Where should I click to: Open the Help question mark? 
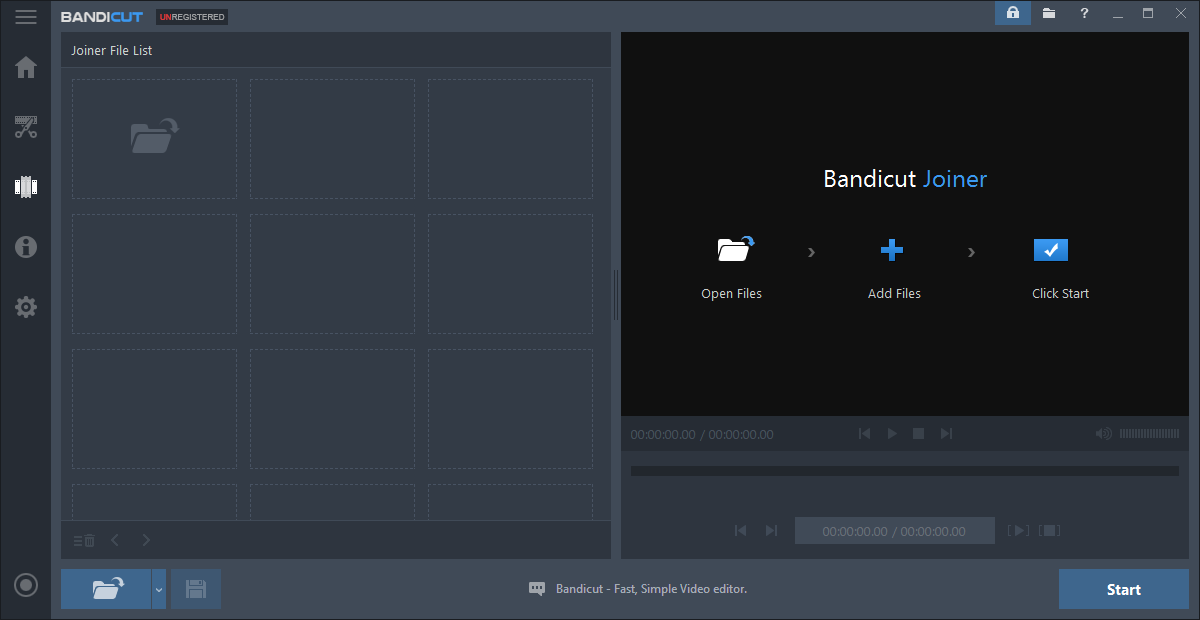click(1084, 13)
